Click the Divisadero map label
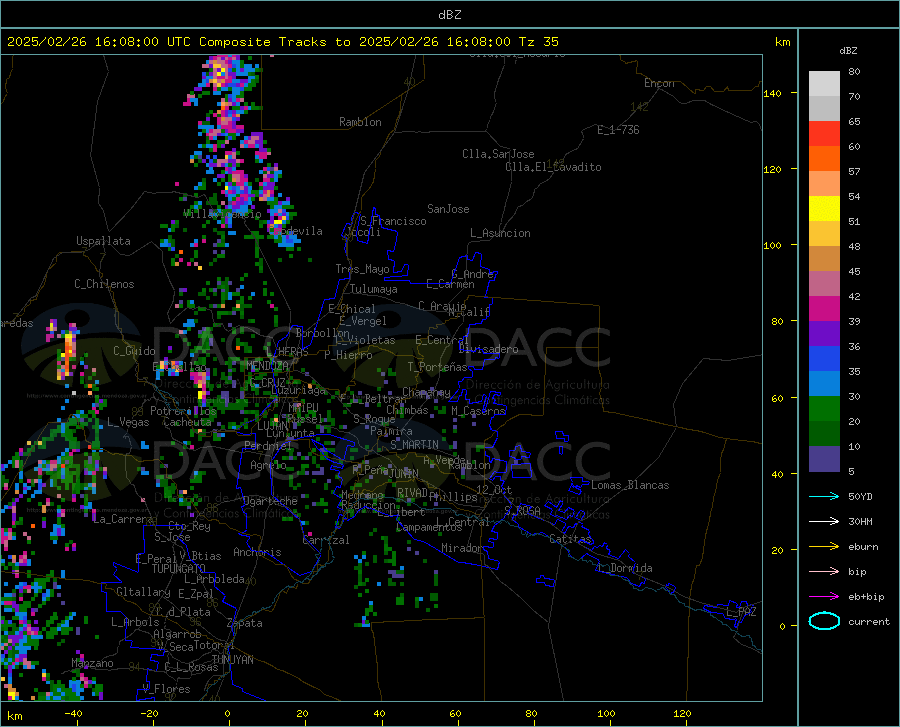 click(x=488, y=349)
